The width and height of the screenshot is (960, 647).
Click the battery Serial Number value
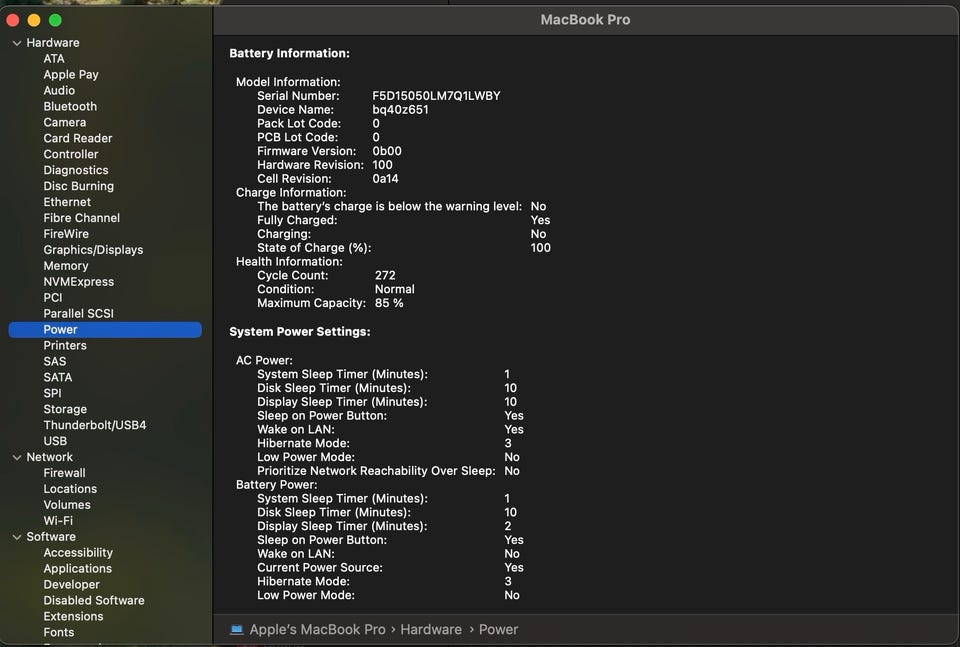point(436,96)
